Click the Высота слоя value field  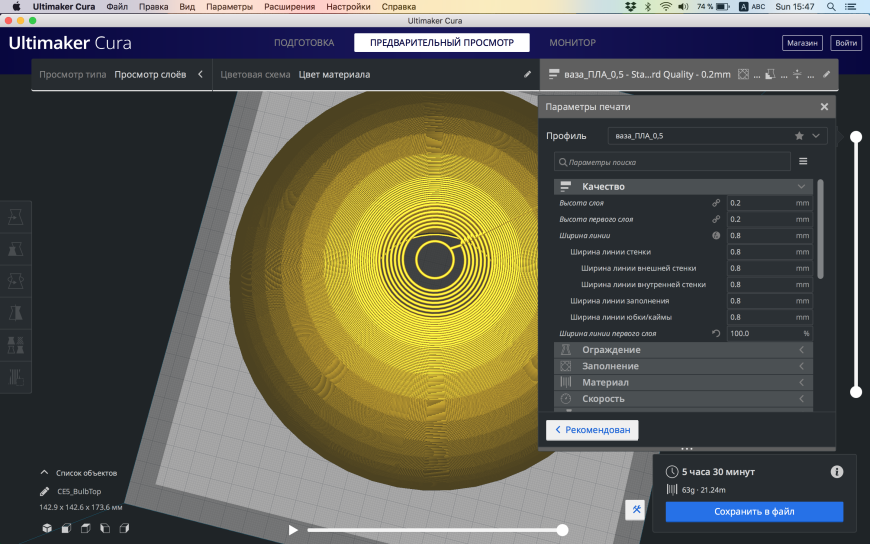tap(770, 203)
